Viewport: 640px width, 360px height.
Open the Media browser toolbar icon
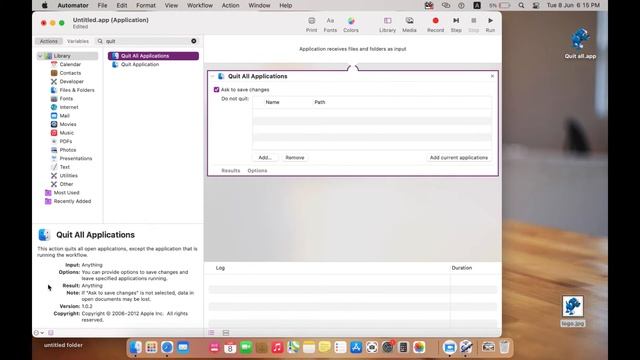pos(409,24)
